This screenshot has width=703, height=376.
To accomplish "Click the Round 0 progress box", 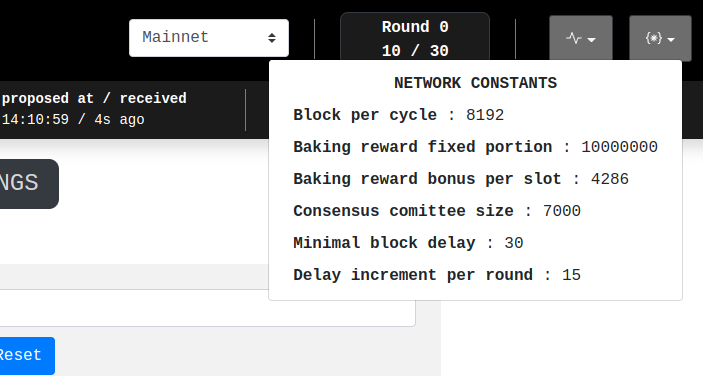I will coord(415,37).
